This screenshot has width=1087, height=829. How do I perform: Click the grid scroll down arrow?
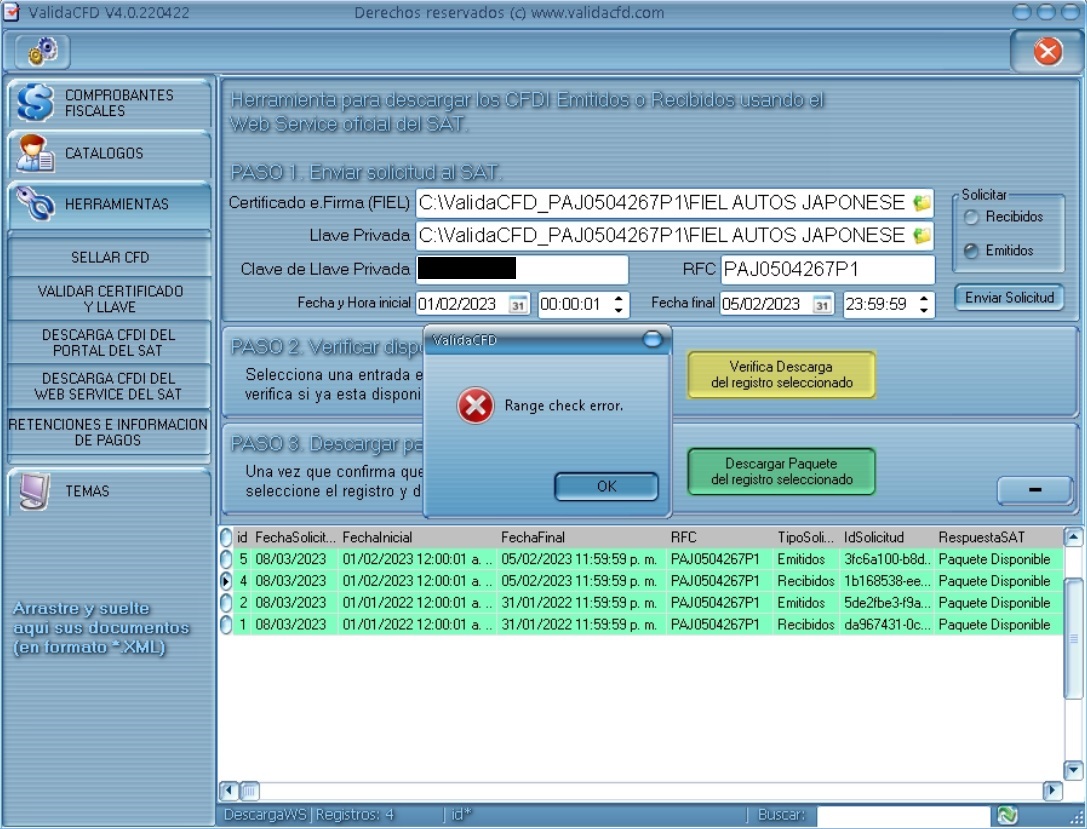coord(1073,769)
